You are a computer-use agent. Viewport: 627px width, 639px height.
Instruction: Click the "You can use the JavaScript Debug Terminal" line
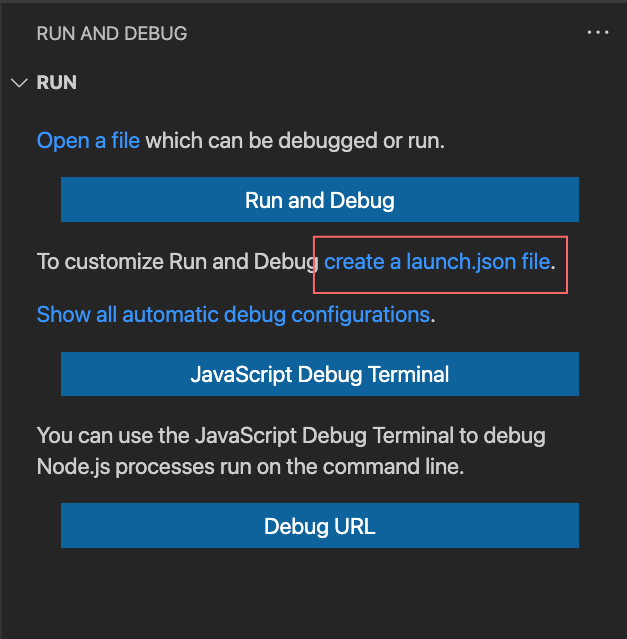pos(291,436)
